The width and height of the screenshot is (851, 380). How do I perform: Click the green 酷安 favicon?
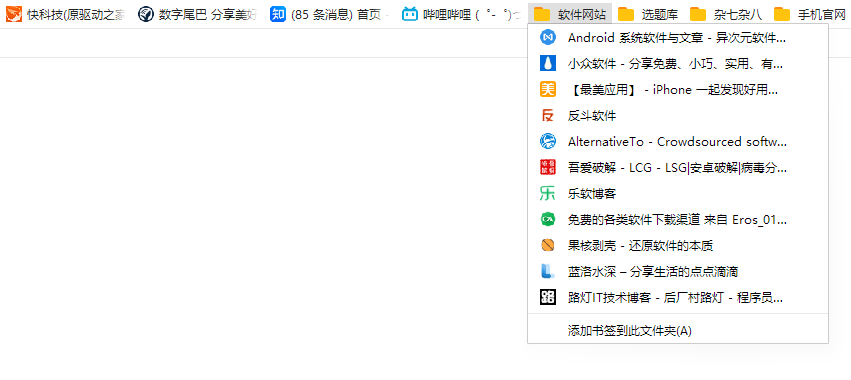[548, 220]
